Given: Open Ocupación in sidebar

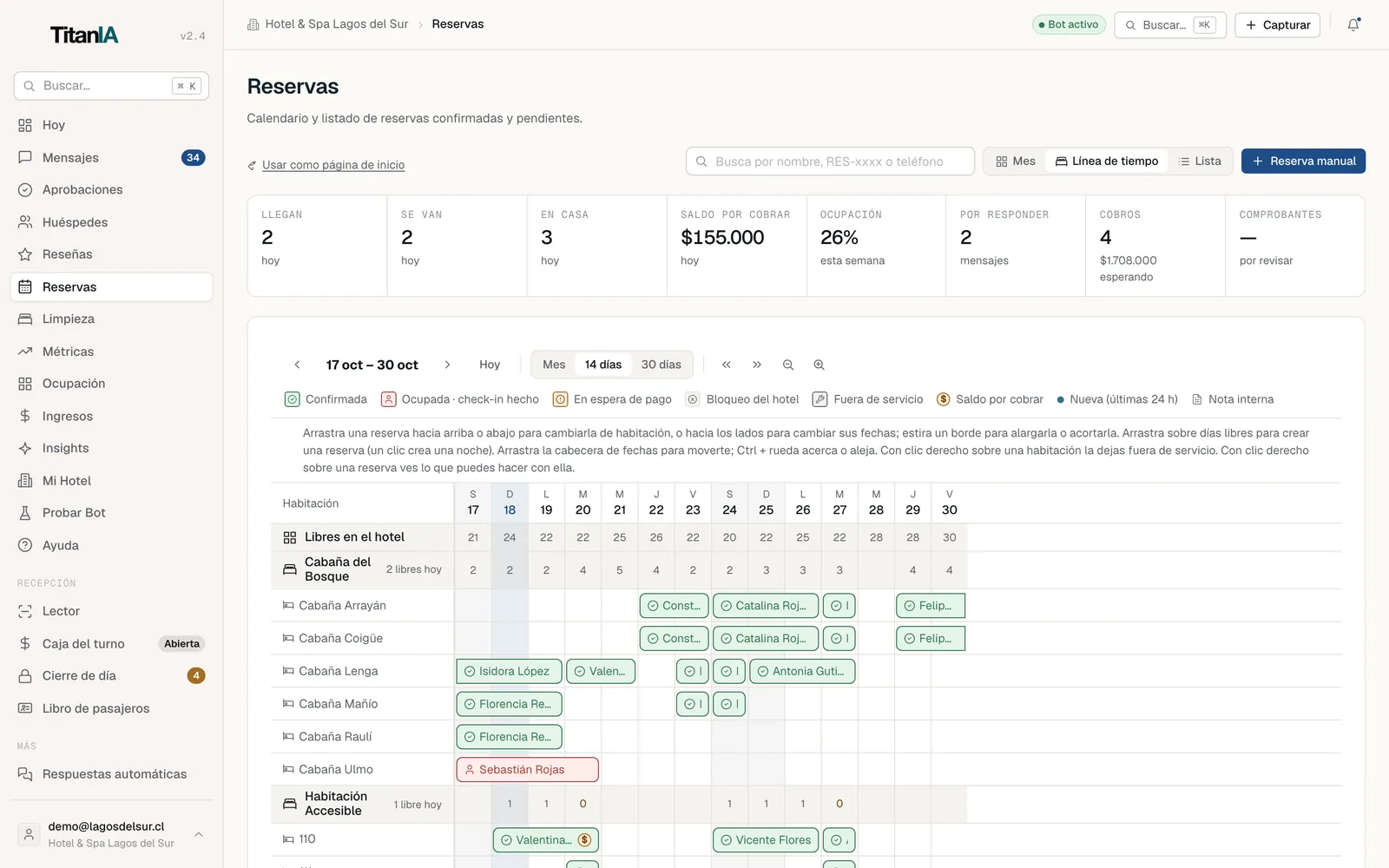Looking at the screenshot, I should [x=111, y=384].
